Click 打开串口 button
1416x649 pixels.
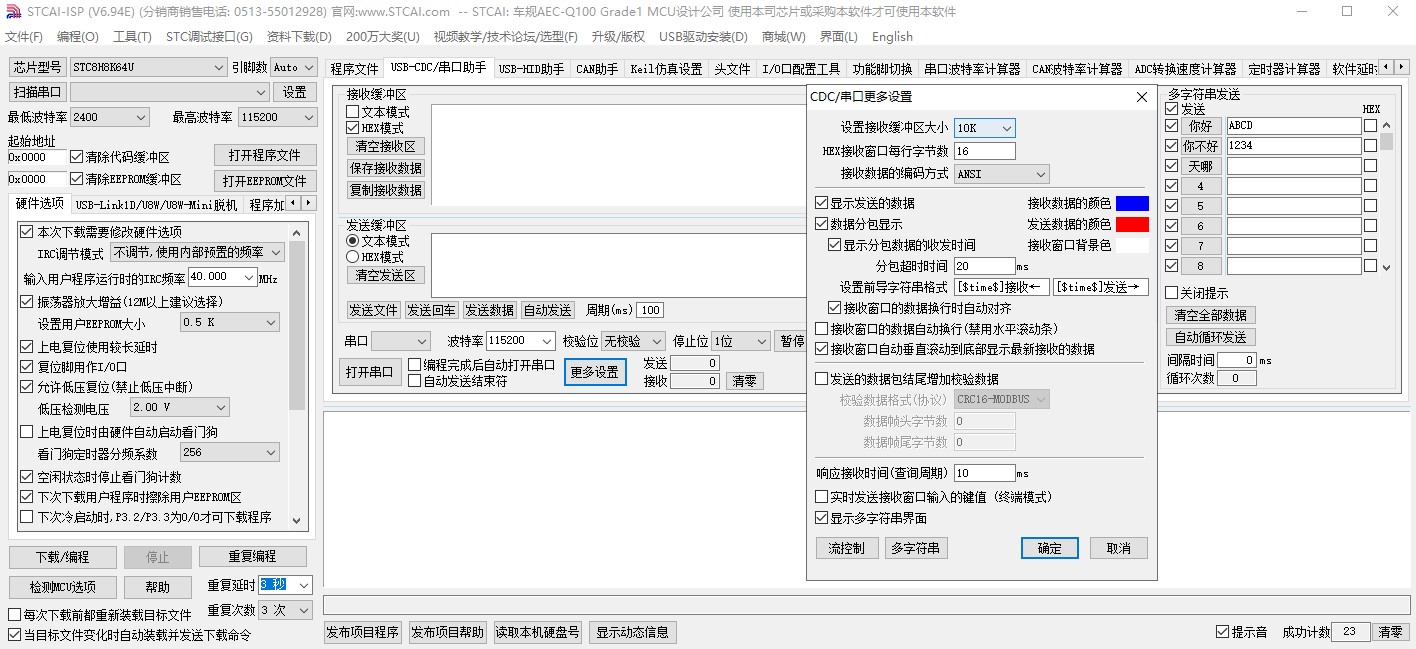click(x=369, y=372)
